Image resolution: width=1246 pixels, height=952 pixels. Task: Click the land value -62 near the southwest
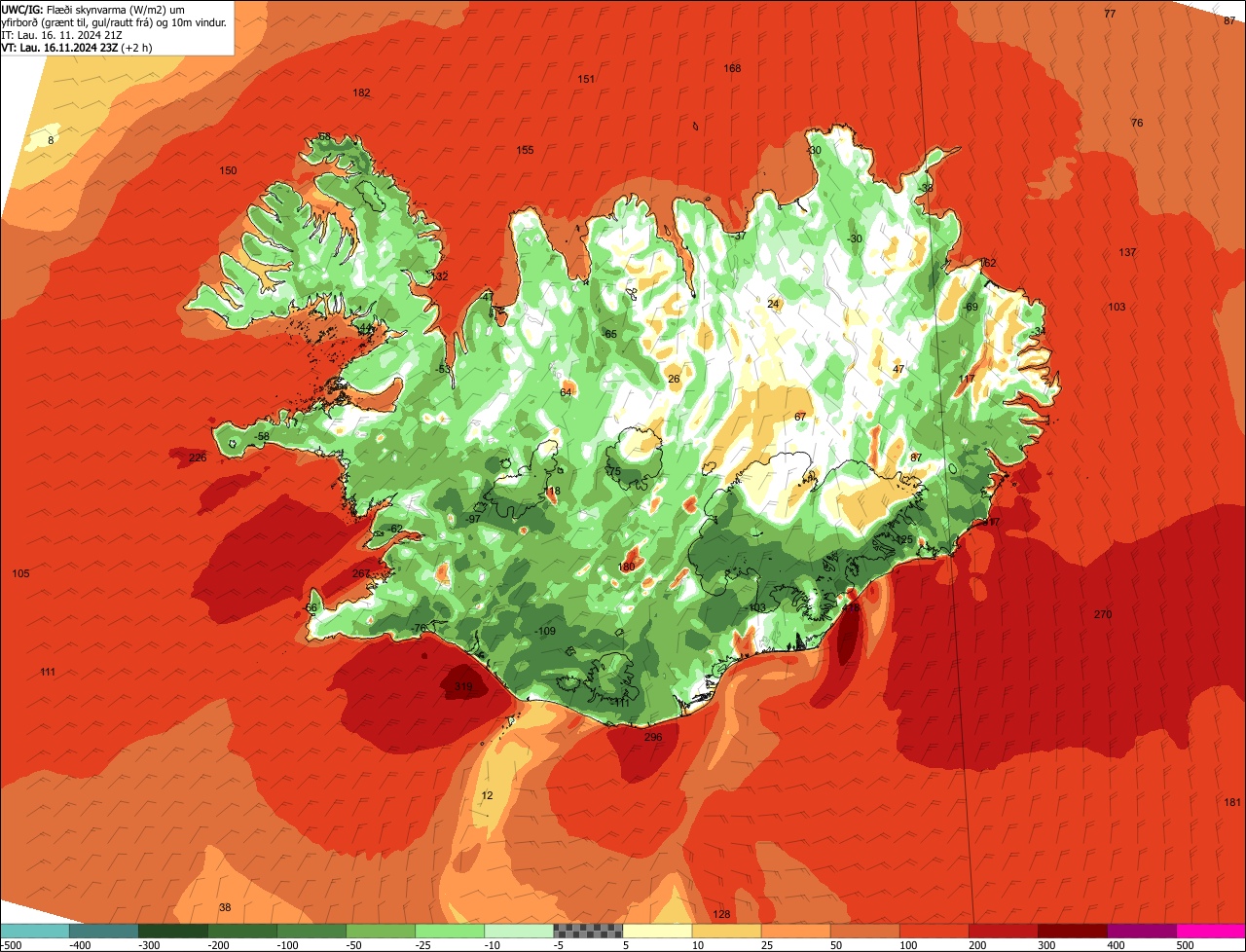[394, 529]
